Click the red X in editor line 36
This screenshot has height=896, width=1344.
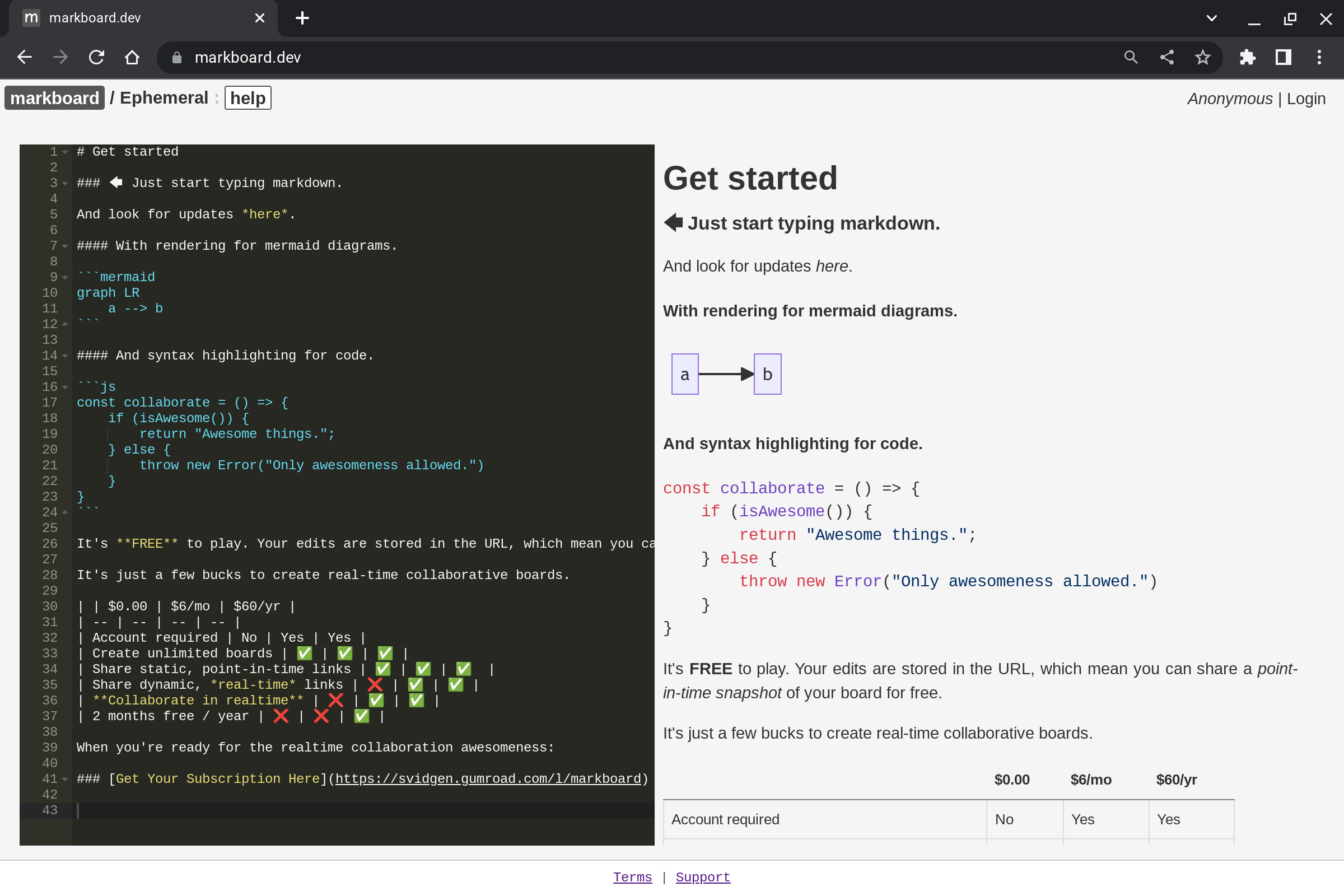[x=336, y=700]
